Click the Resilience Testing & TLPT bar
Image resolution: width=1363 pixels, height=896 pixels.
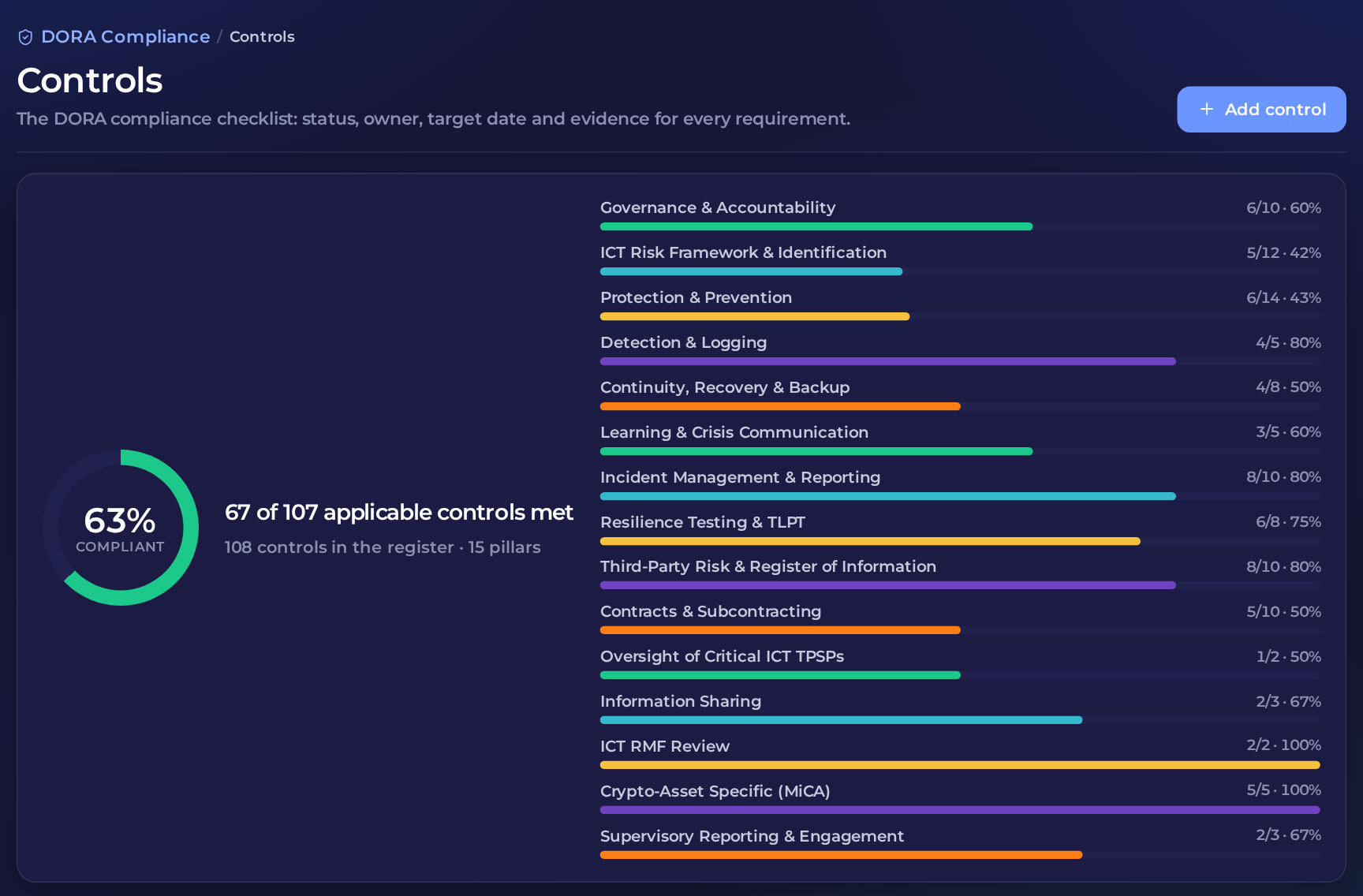tap(960, 541)
